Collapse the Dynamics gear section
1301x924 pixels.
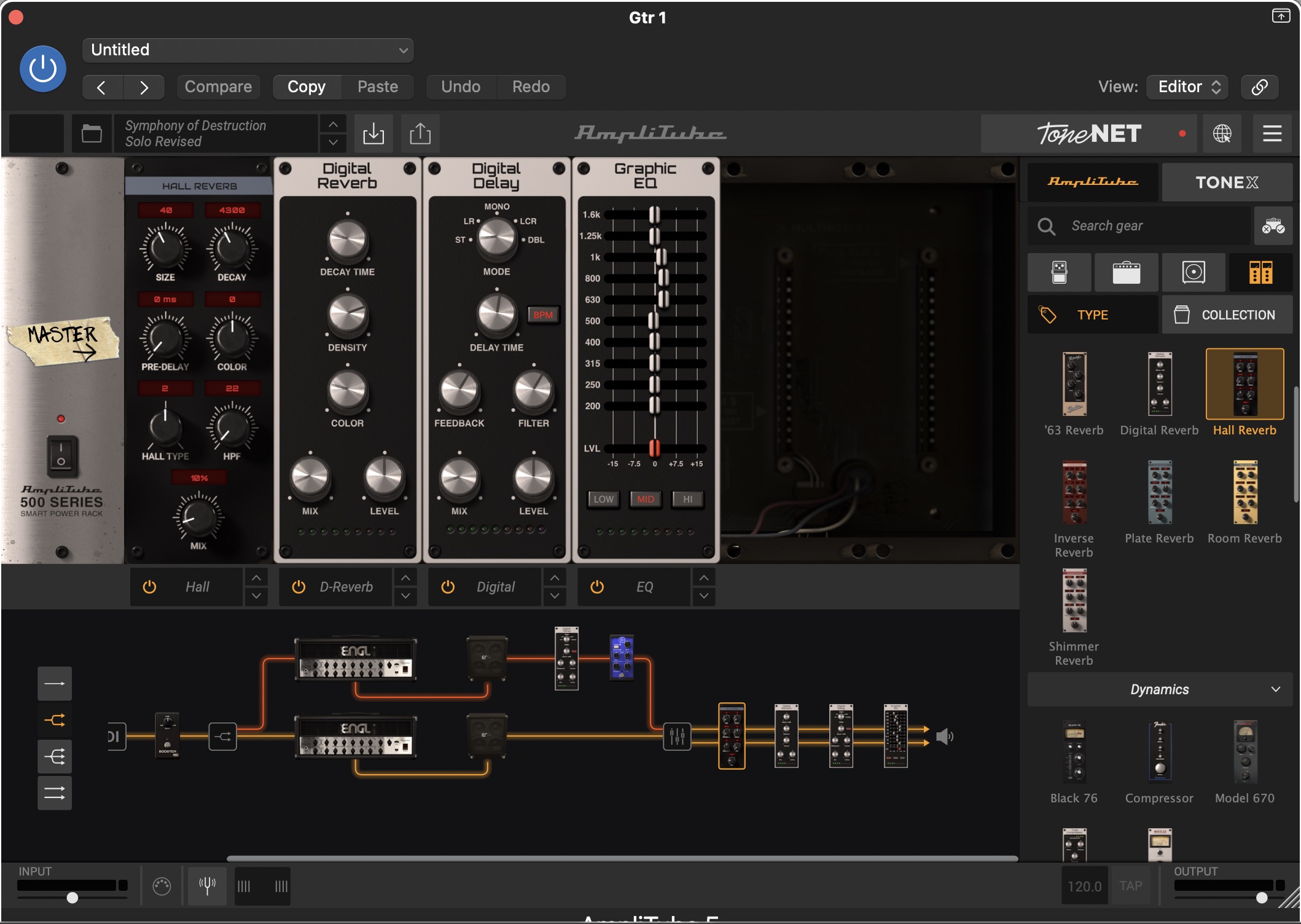(1275, 689)
